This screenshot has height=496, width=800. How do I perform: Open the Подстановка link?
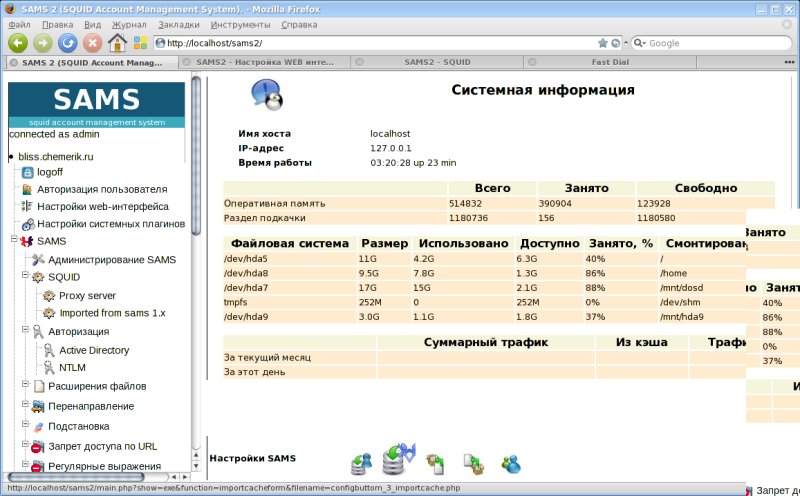tap(79, 427)
